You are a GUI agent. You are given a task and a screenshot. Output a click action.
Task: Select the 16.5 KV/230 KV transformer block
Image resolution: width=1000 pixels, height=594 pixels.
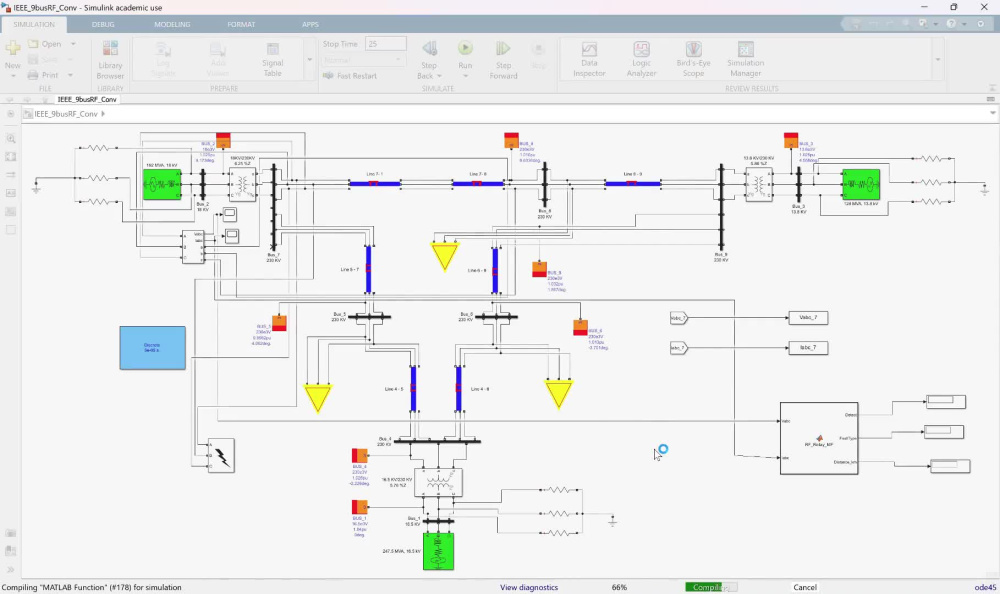click(438, 483)
